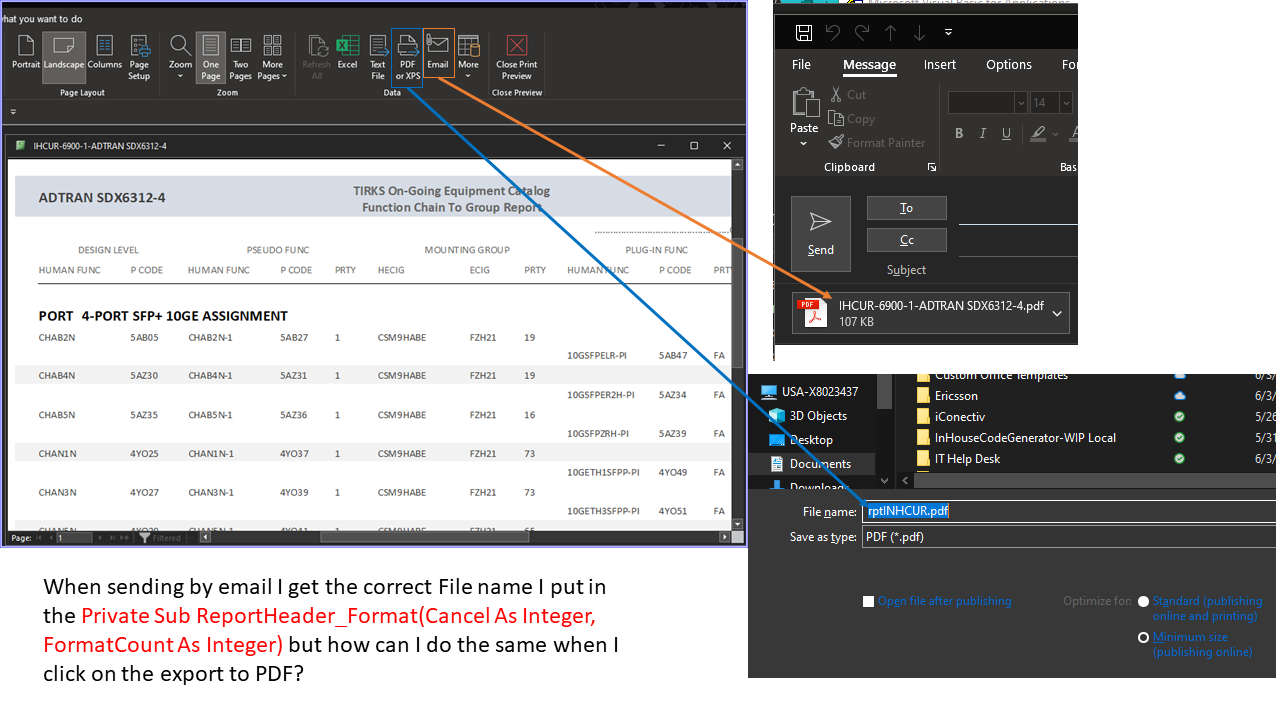Check Open file after publishing
The width and height of the screenshot is (1280, 720).
[x=868, y=602]
